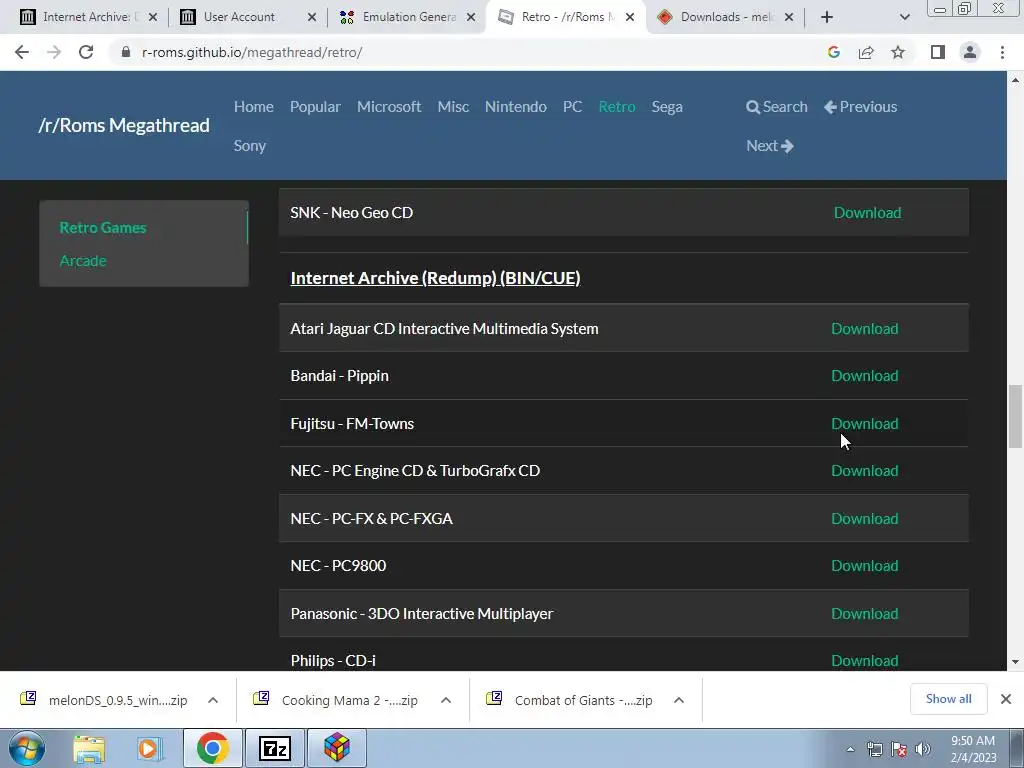This screenshot has height=768, width=1024.
Task: Expand the tab search chevron
Action: pyautogui.click(x=904, y=17)
